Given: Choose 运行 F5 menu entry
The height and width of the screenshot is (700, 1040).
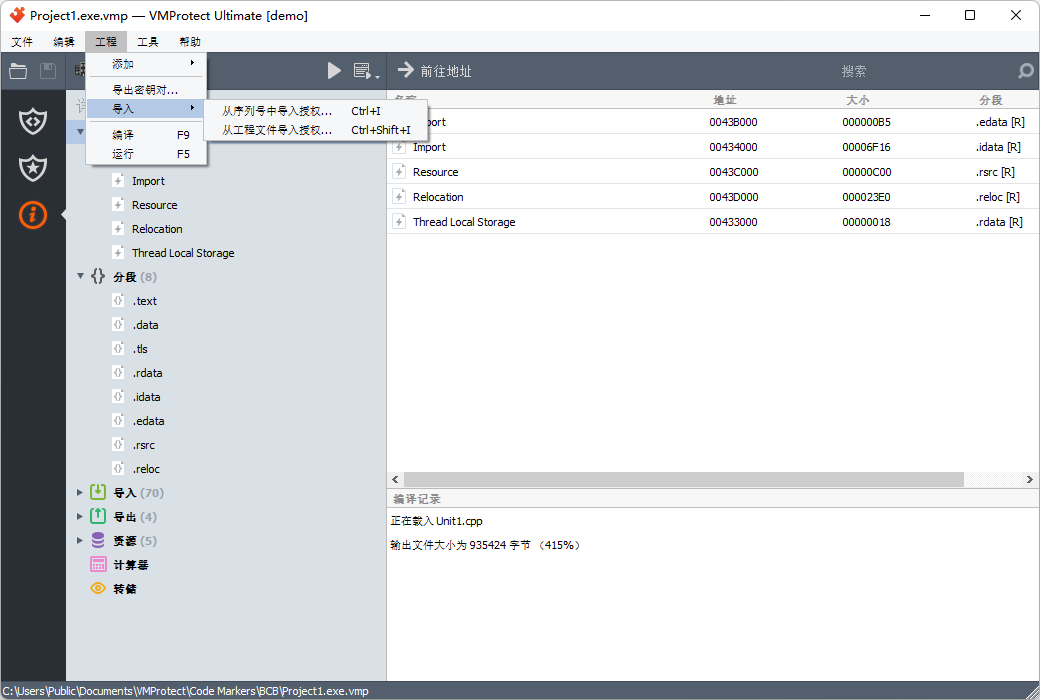Looking at the screenshot, I should coord(147,154).
